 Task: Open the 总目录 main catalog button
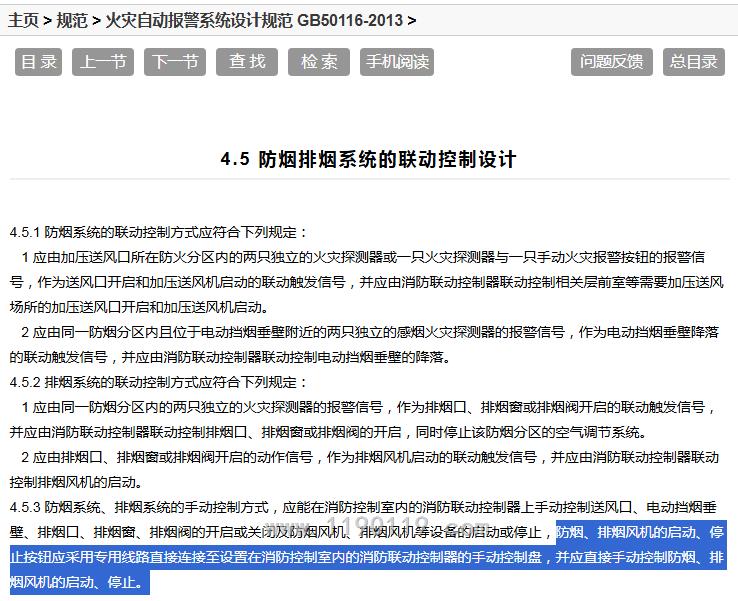point(694,62)
